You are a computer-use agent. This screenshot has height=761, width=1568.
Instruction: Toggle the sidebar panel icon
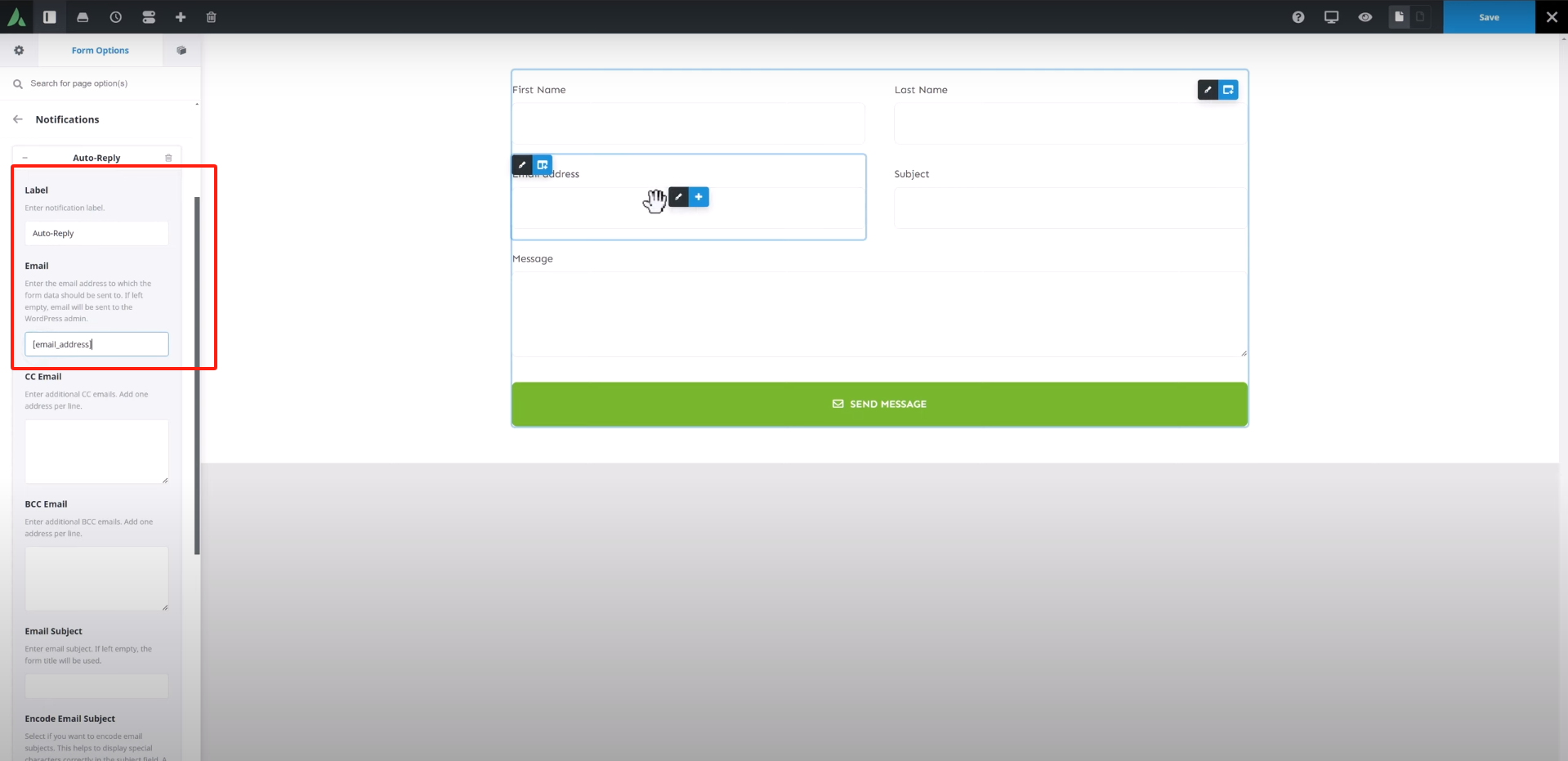tap(50, 16)
